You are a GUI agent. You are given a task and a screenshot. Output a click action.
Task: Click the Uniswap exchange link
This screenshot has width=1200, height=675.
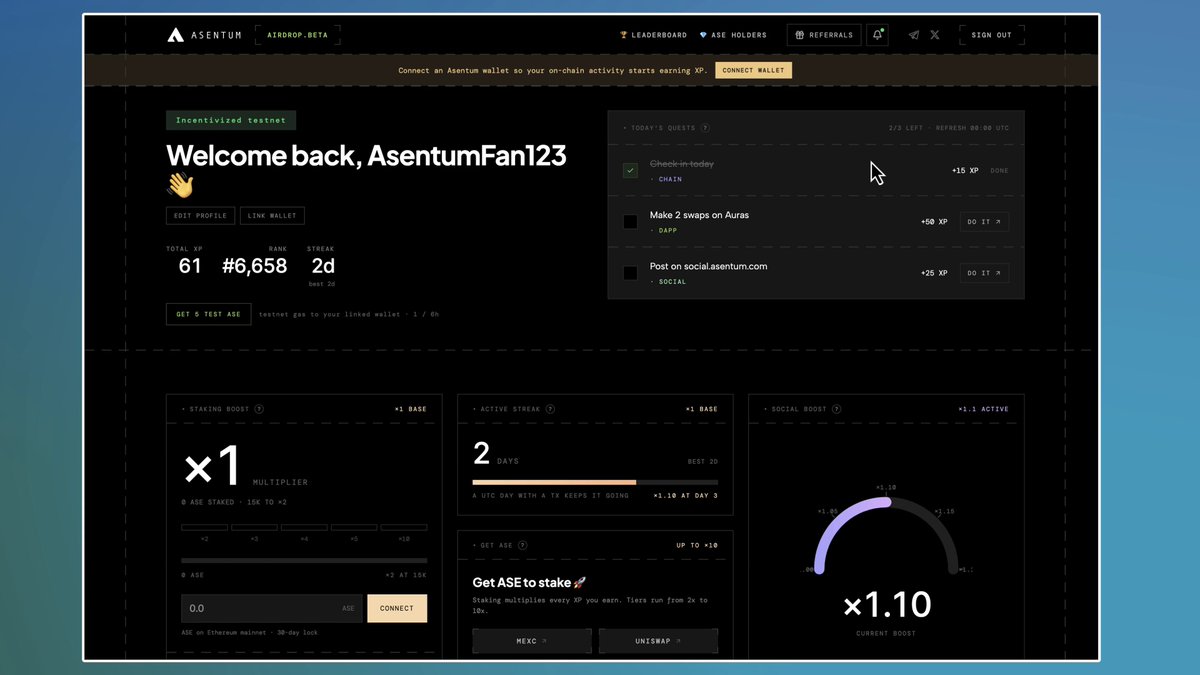[658, 641]
